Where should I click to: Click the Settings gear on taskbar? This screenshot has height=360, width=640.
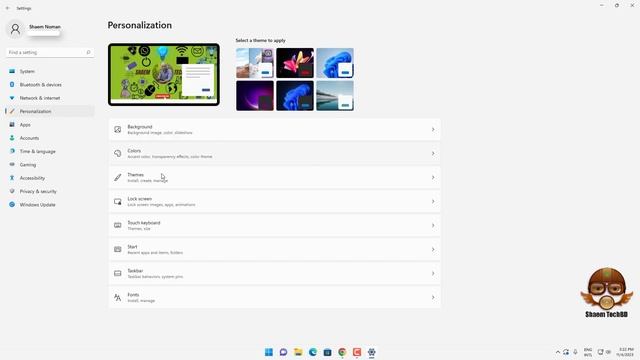pyautogui.click(x=371, y=352)
